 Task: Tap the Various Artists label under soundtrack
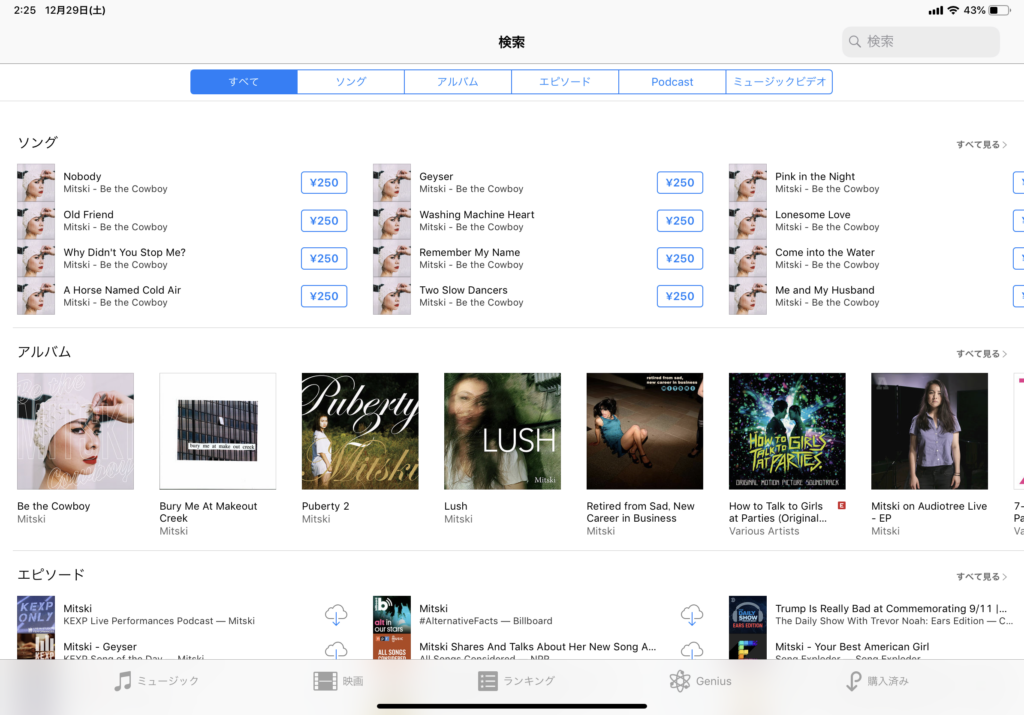(764, 531)
